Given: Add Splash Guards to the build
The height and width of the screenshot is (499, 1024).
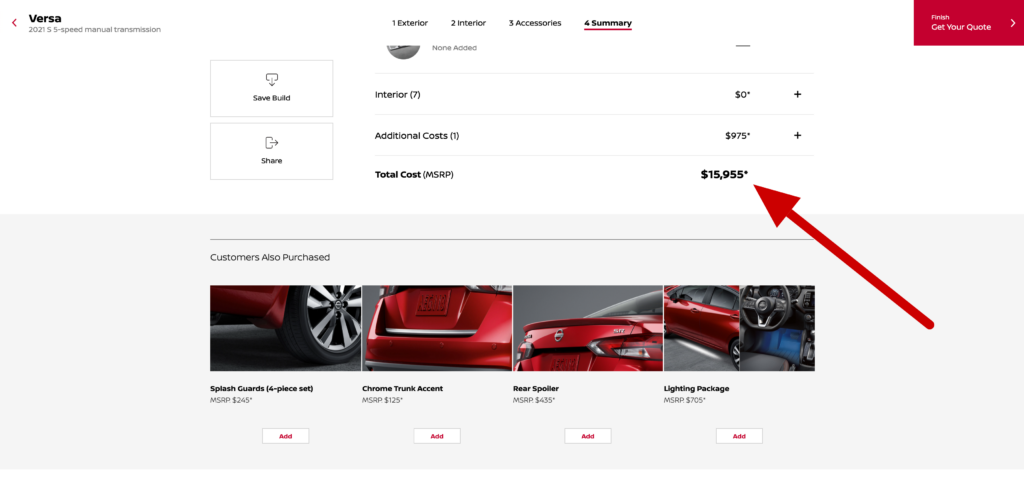Looking at the screenshot, I should click(x=285, y=436).
